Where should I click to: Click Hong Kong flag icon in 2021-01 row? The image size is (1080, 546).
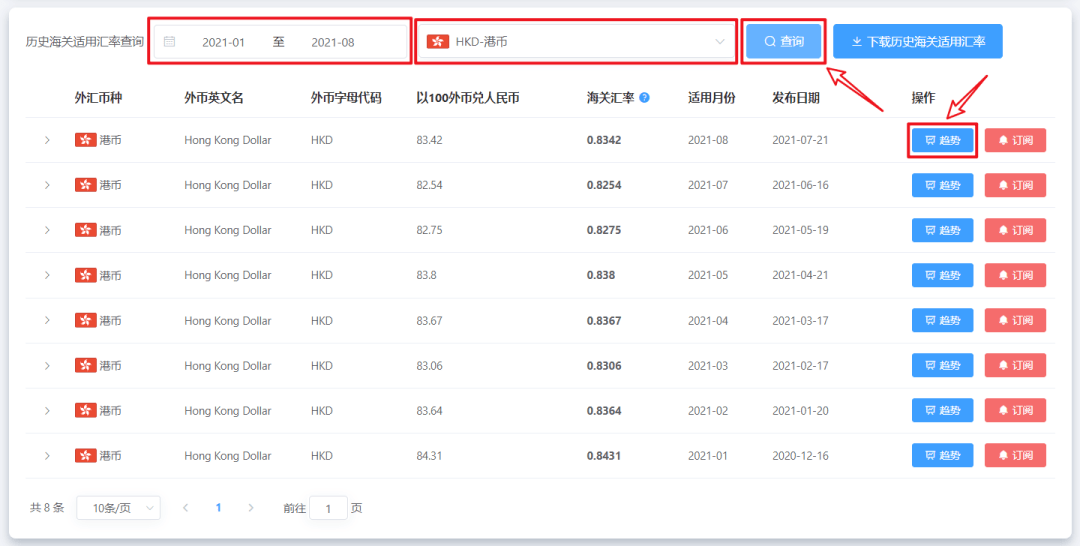[x=85, y=455]
